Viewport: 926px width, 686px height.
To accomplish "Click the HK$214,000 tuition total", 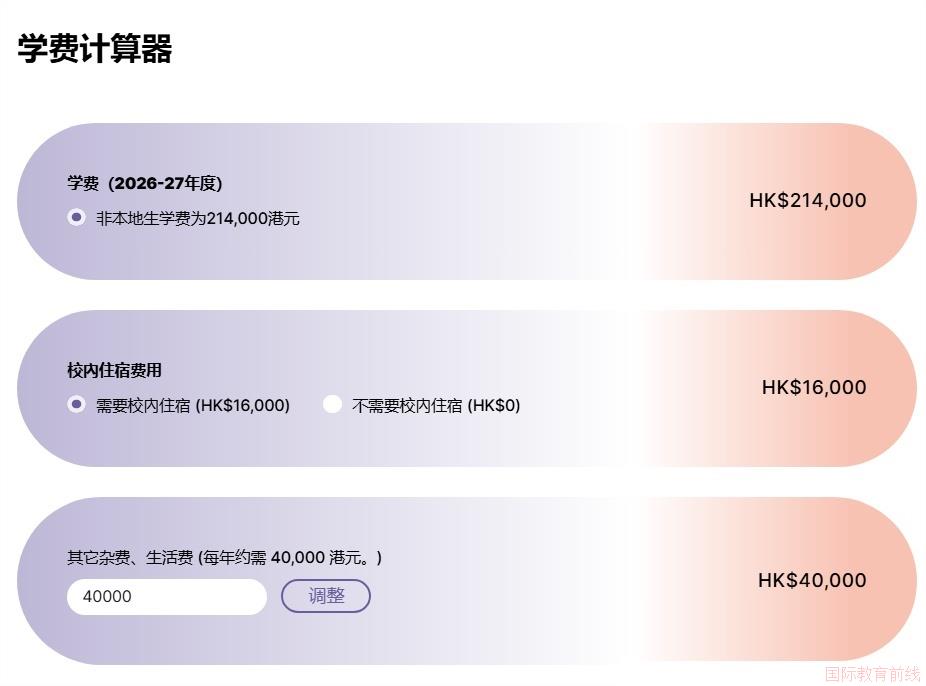I will click(807, 200).
